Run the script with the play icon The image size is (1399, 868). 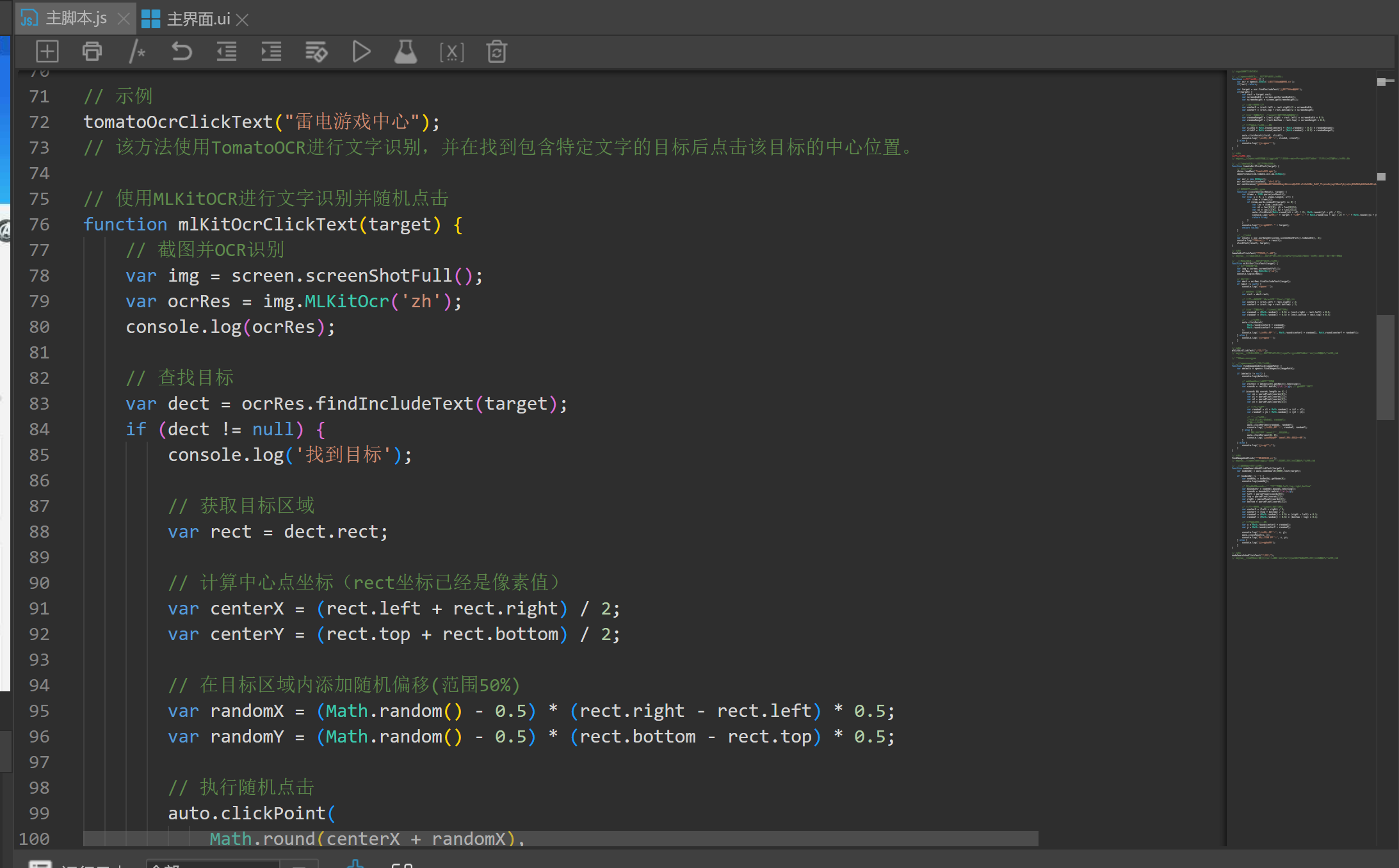361,51
